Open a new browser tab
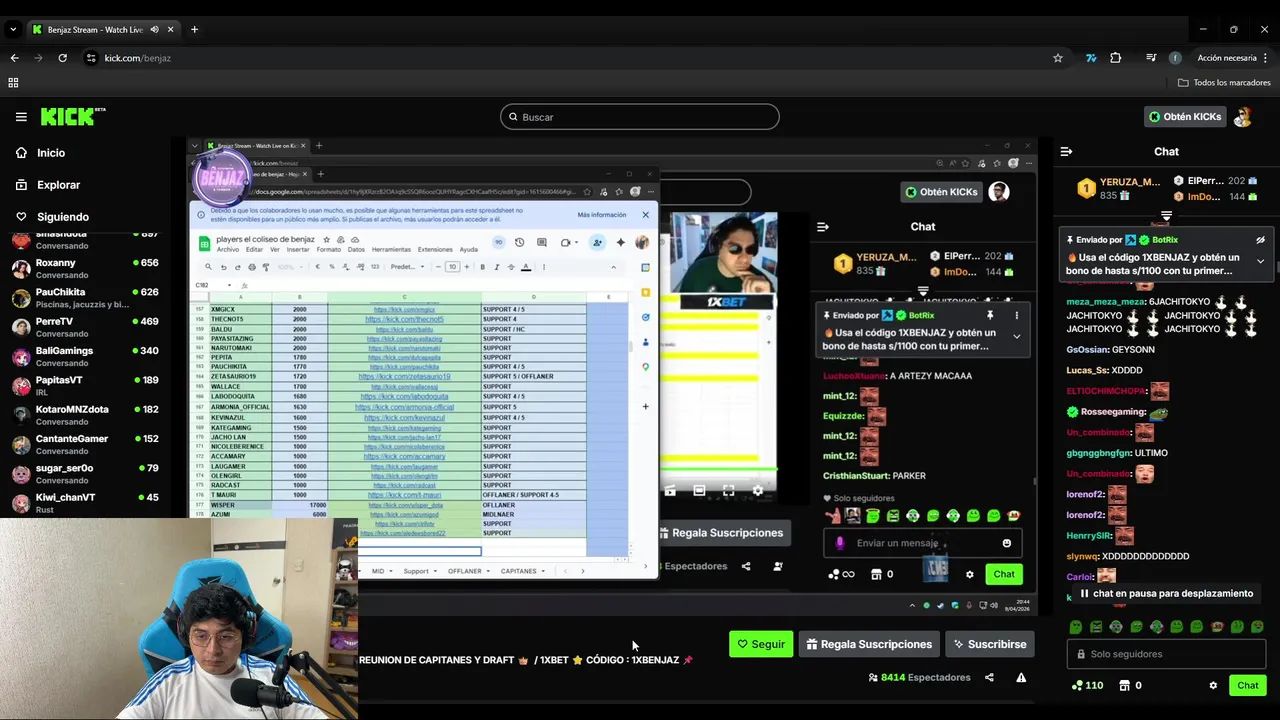This screenshot has height=720, width=1280. coord(194,30)
